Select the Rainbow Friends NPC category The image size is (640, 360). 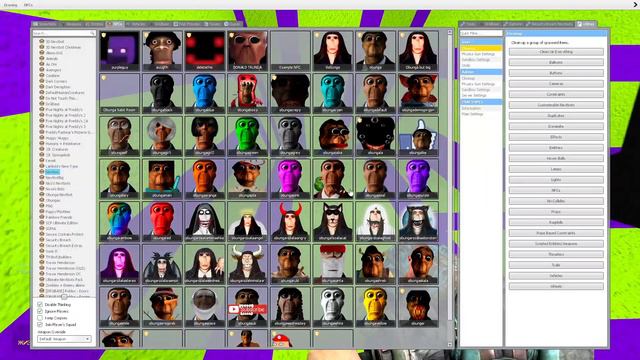(x=58, y=218)
